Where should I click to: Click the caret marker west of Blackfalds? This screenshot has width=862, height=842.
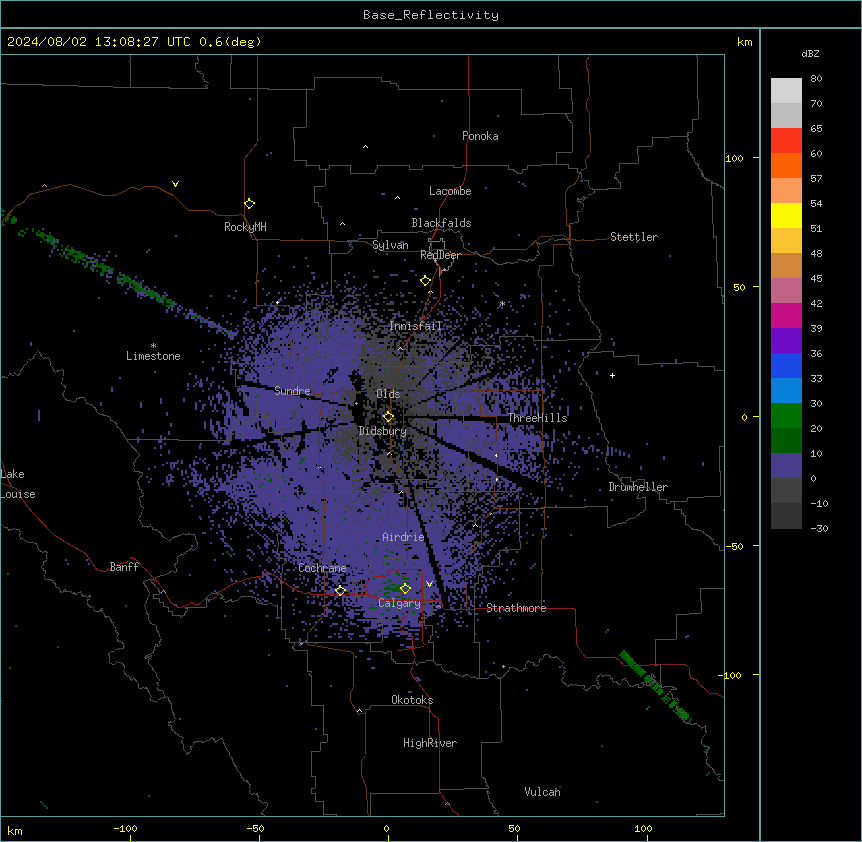click(x=342, y=224)
